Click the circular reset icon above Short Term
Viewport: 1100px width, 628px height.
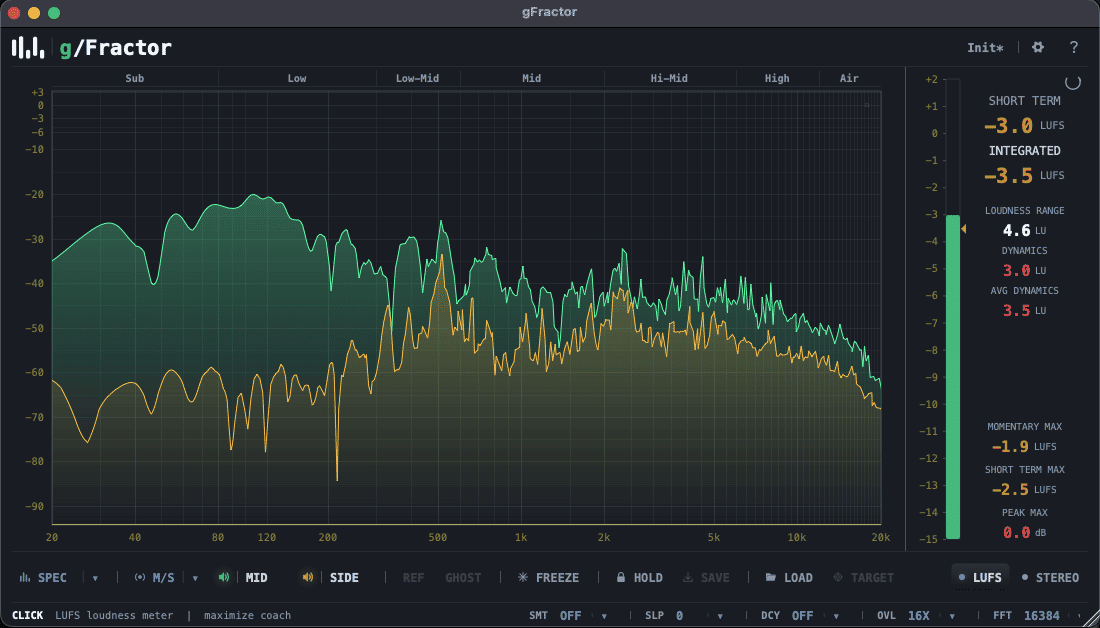tap(1073, 82)
